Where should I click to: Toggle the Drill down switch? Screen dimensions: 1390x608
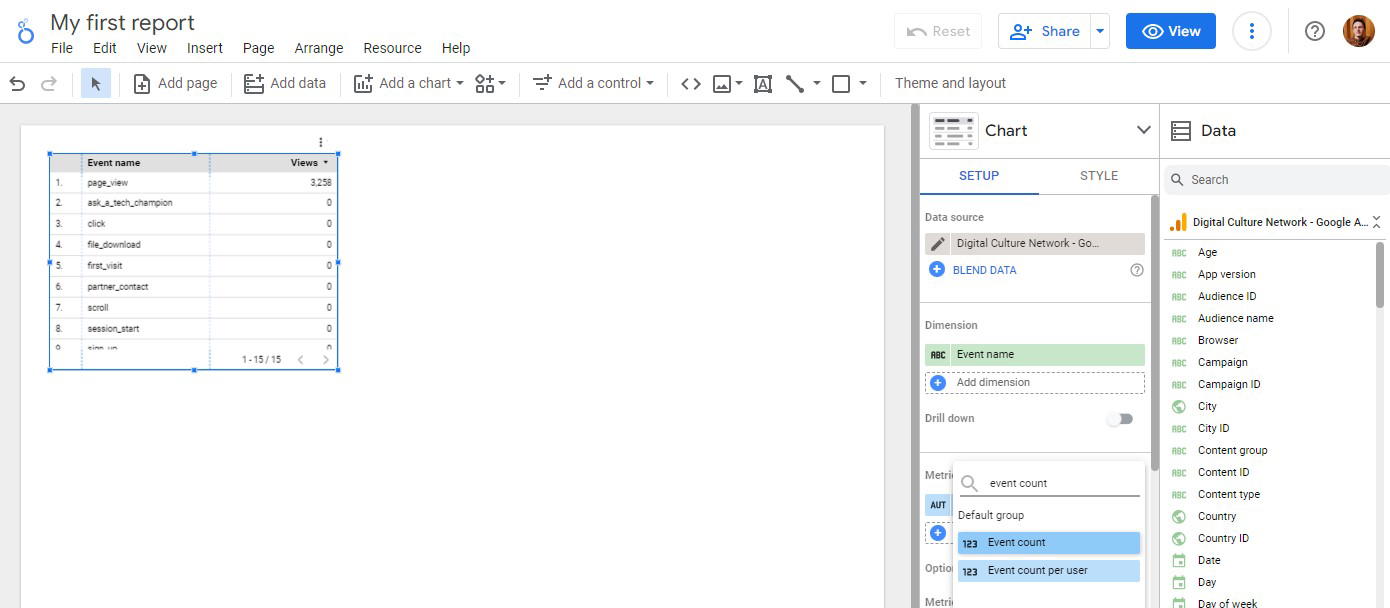click(x=1119, y=419)
